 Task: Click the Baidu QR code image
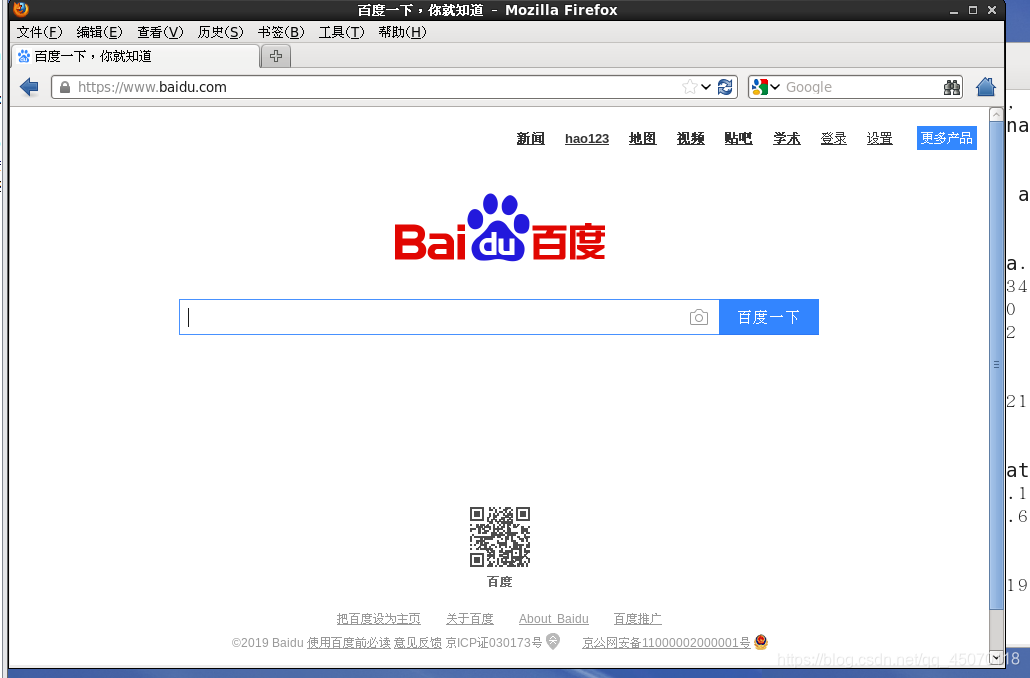(x=500, y=537)
